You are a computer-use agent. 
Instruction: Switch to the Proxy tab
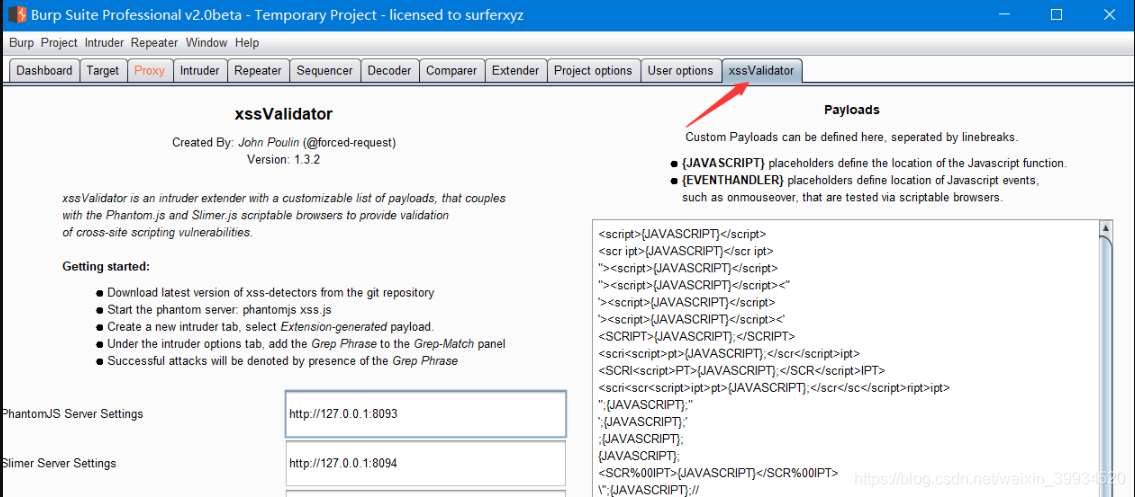[150, 71]
